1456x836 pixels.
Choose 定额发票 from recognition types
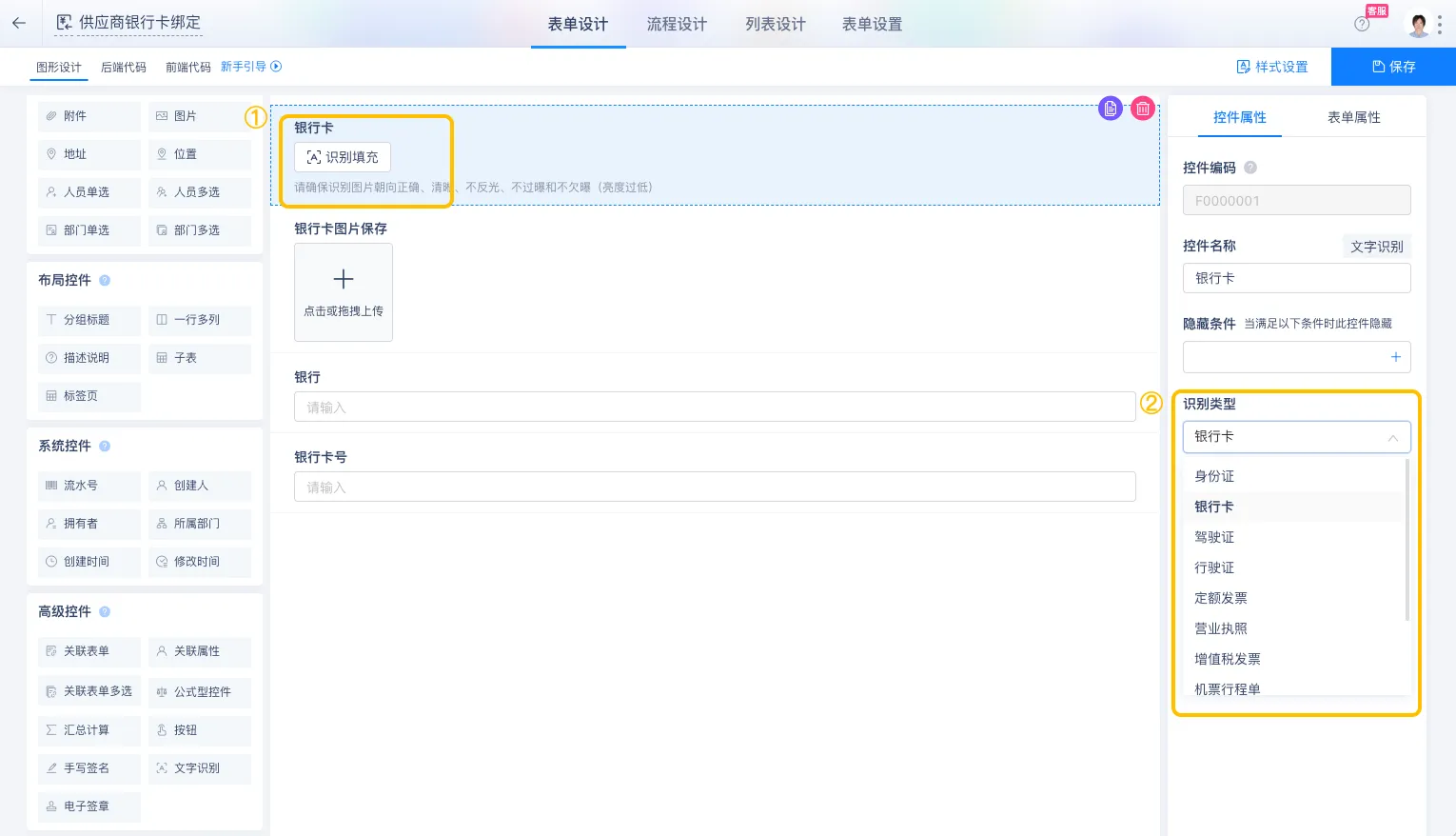[1294, 598]
